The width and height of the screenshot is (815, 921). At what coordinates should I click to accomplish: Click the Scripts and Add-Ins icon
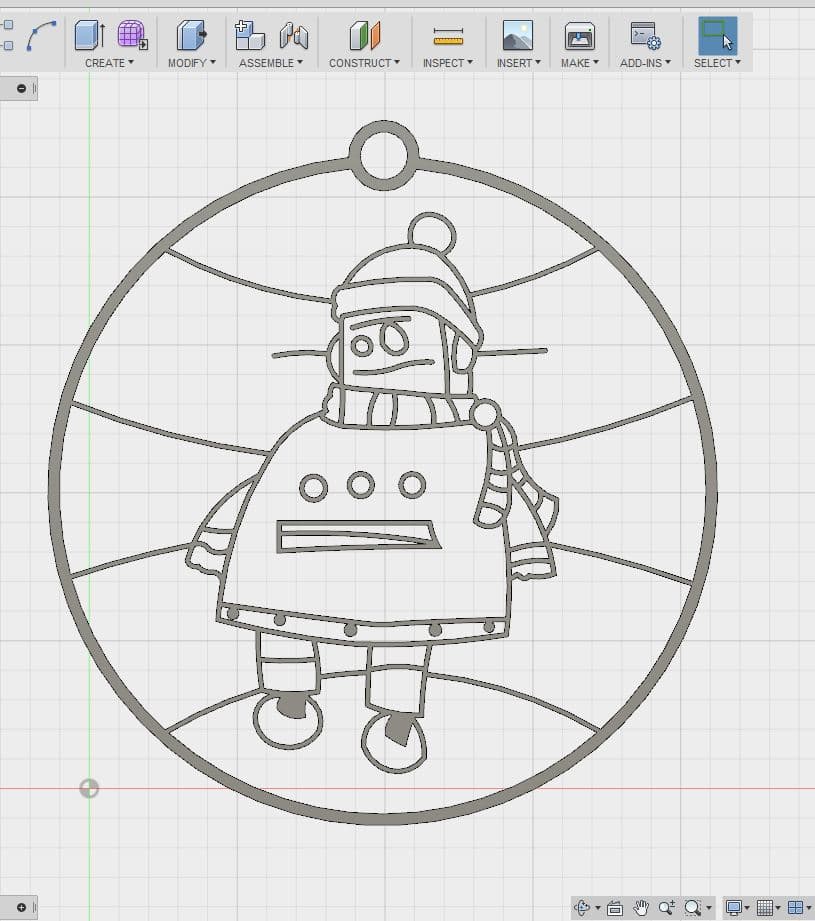coord(644,36)
